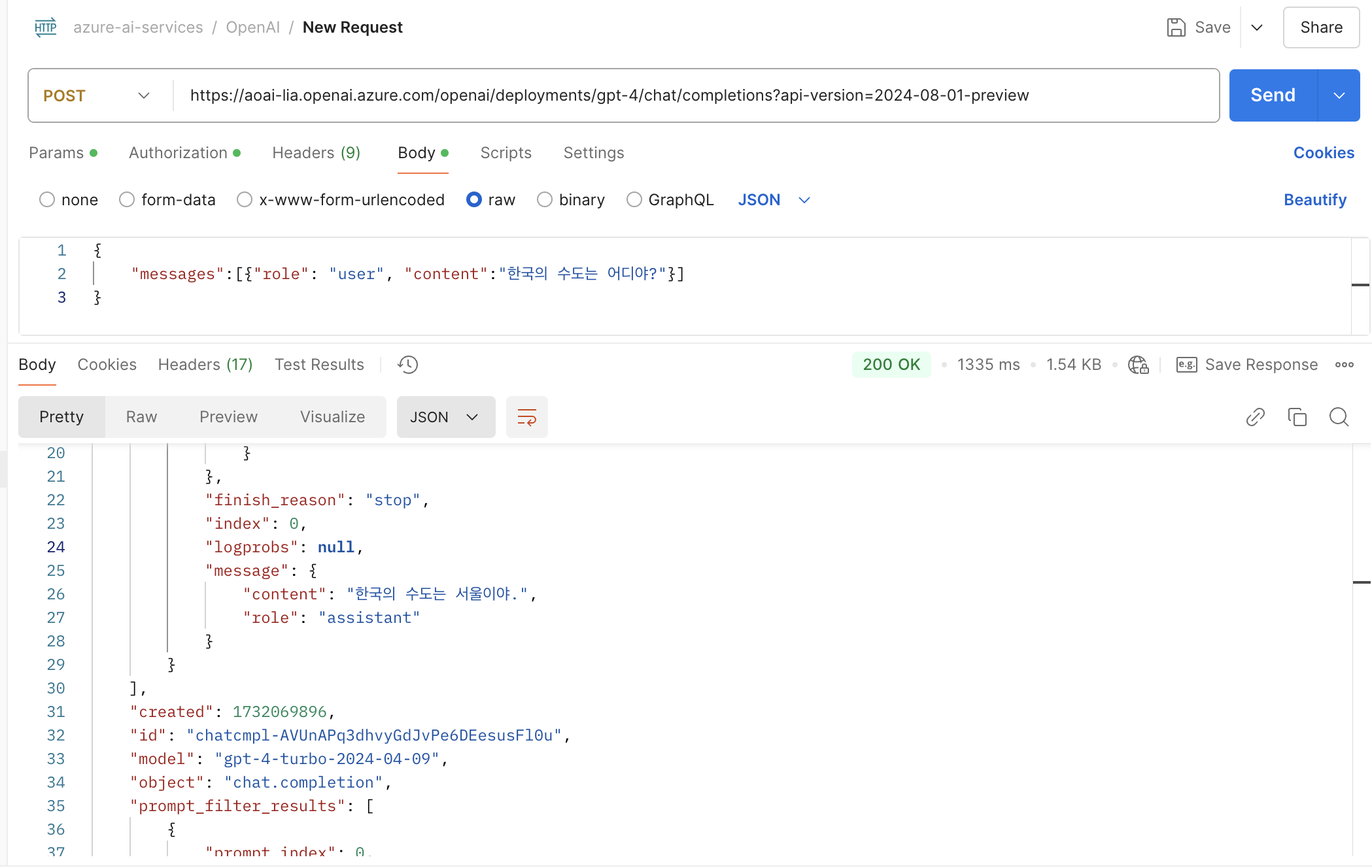Screen dimensions: 1372x868
Task: Open the response JSON format dropdown
Action: [445, 417]
